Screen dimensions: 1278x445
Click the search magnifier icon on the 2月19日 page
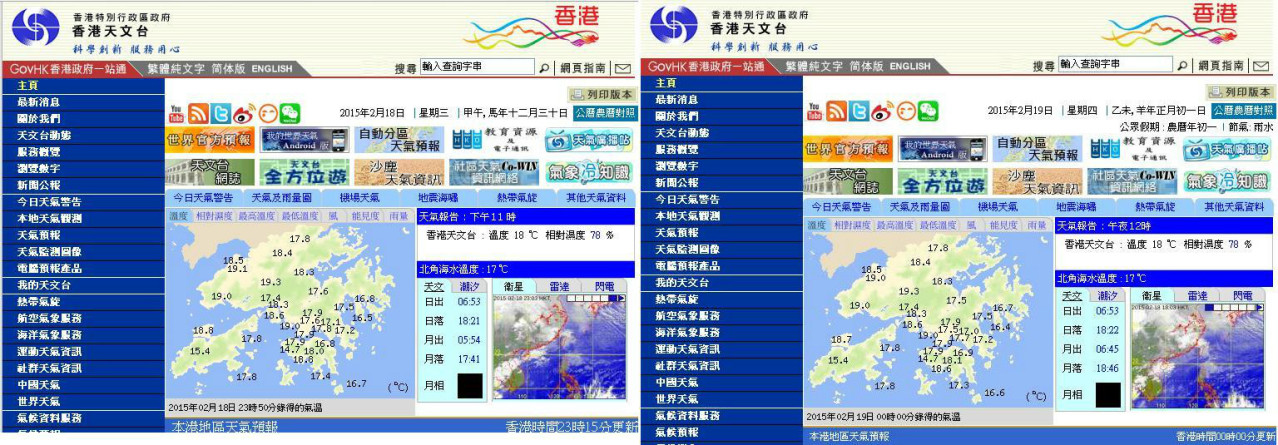click(x=1182, y=66)
